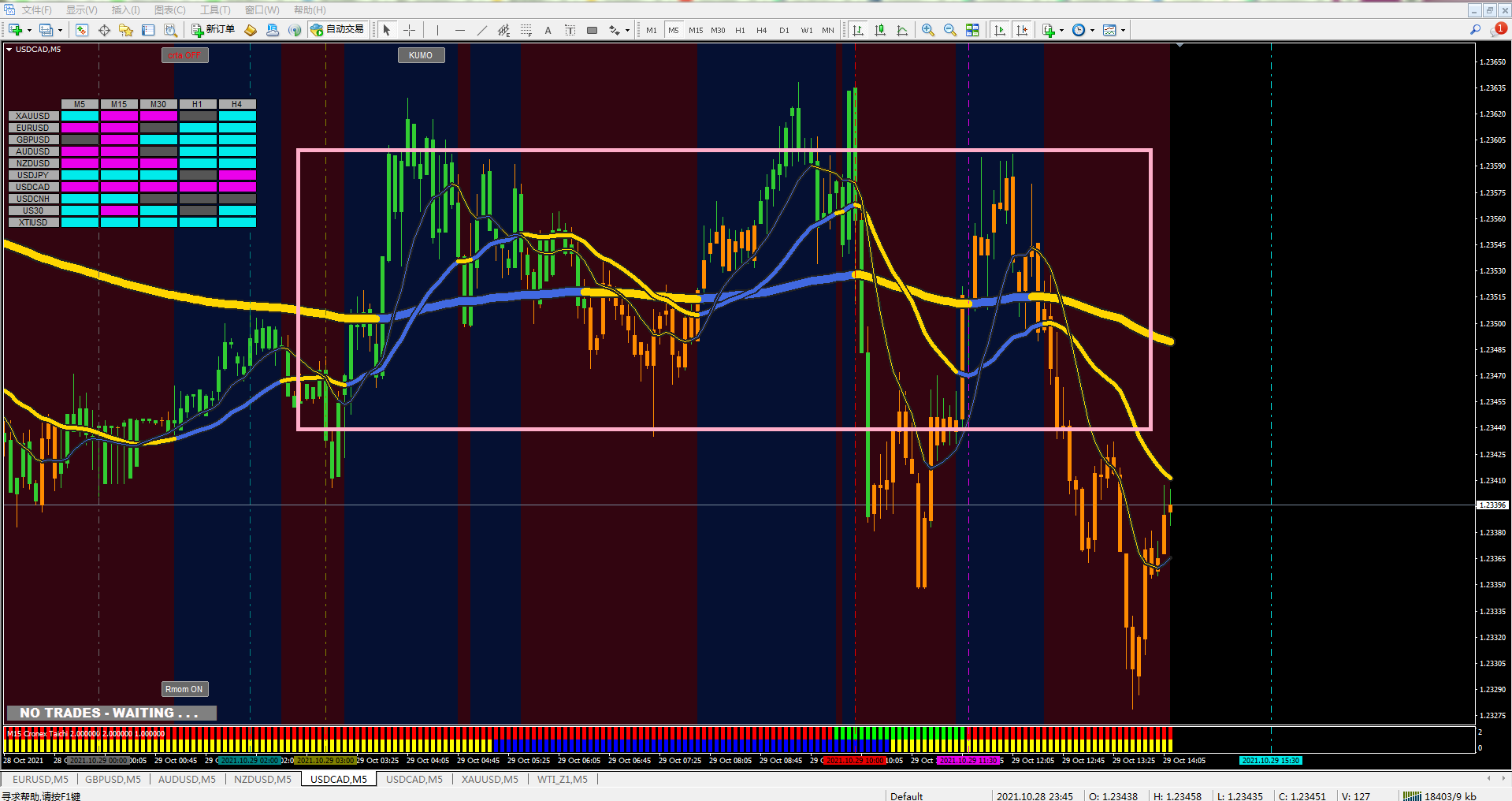Viewport: 1512px width, 801px height.
Task: Expand the indicators list dropdown arrow
Action: pos(1061,31)
